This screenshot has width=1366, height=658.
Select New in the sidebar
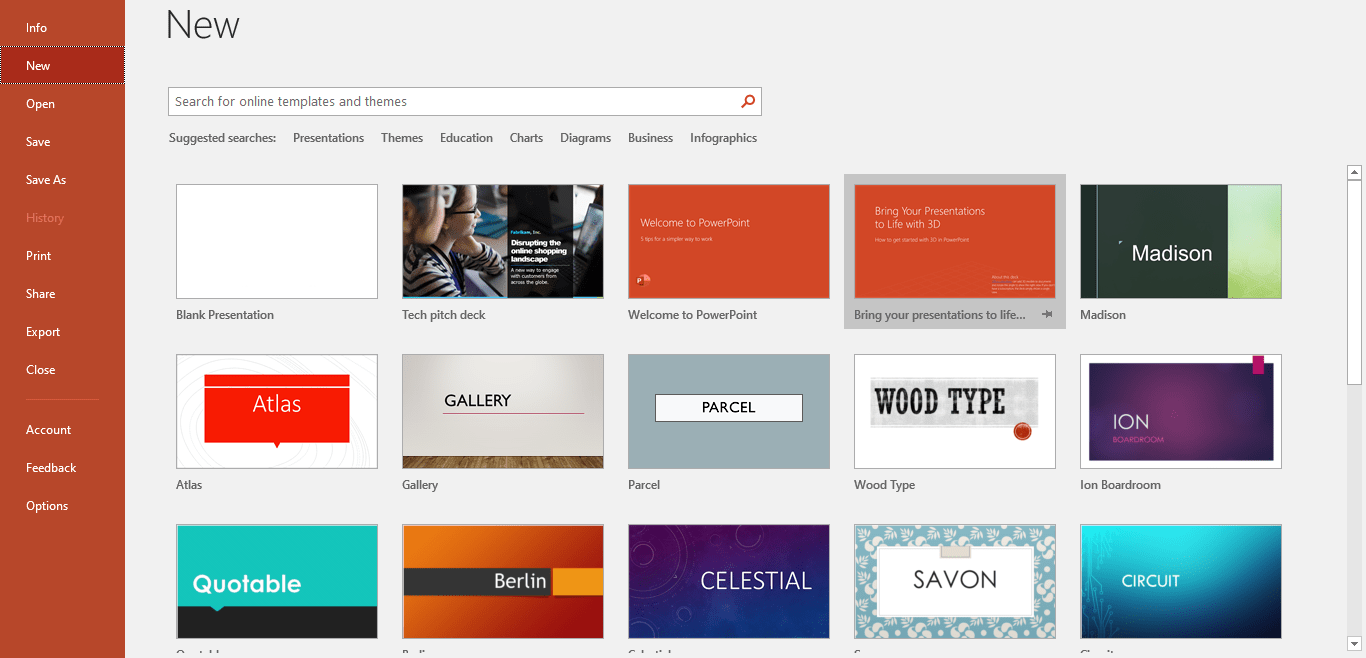pyautogui.click(x=62, y=66)
